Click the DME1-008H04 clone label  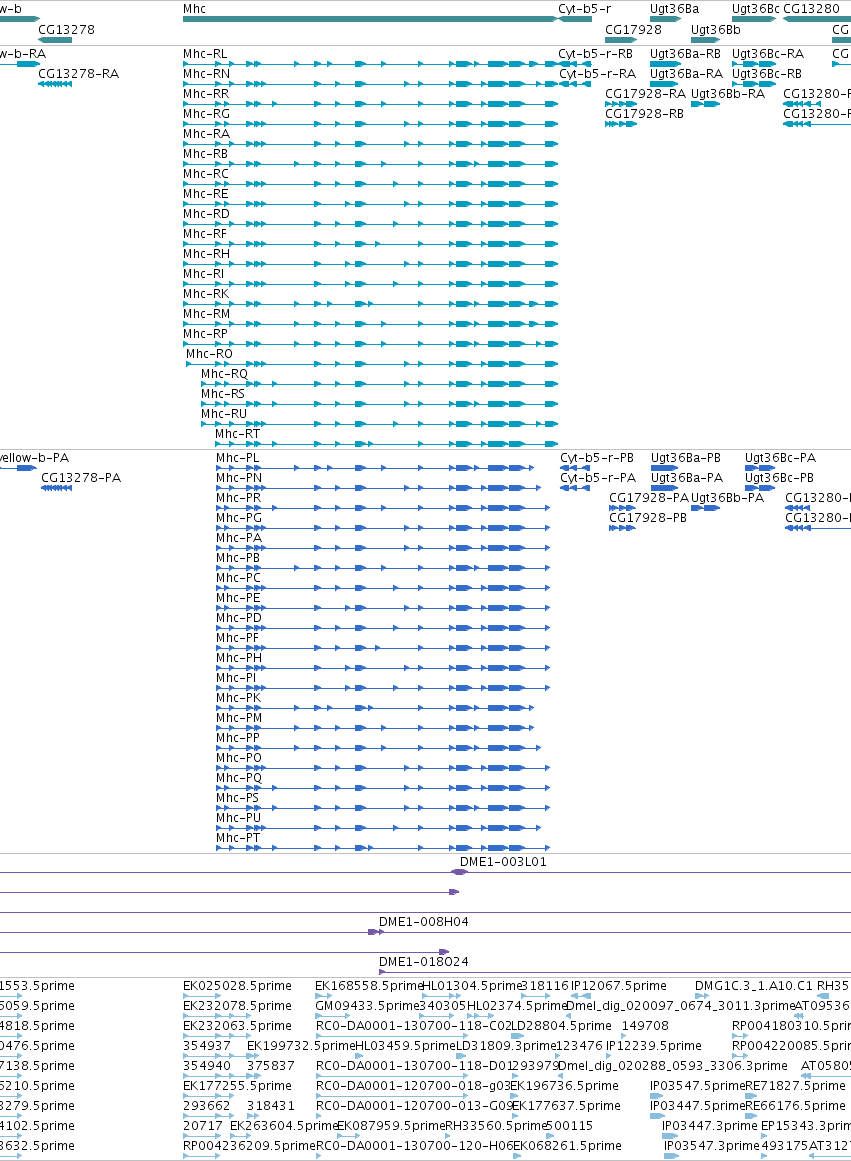pyautogui.click(x=424, y=923)
